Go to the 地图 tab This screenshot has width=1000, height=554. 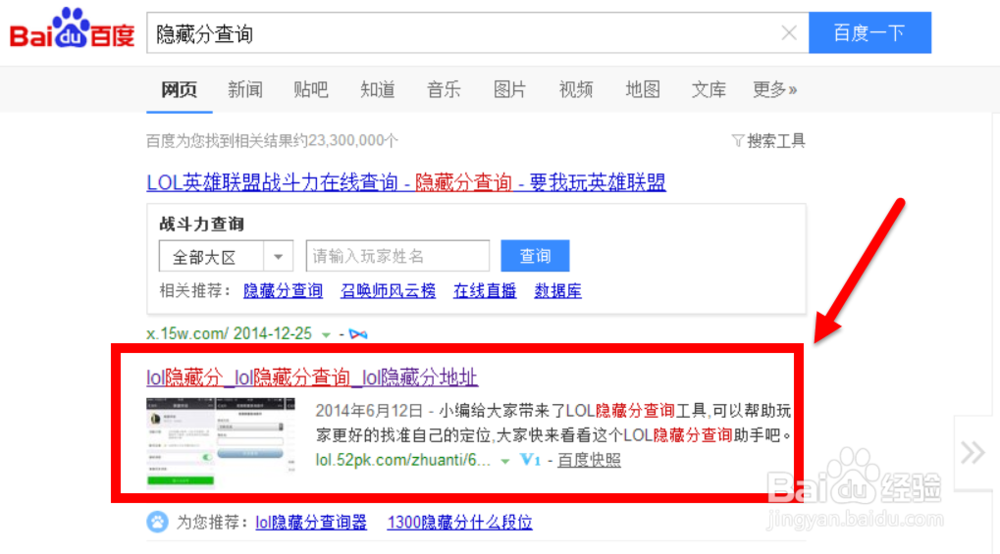[x=643, y=90]
